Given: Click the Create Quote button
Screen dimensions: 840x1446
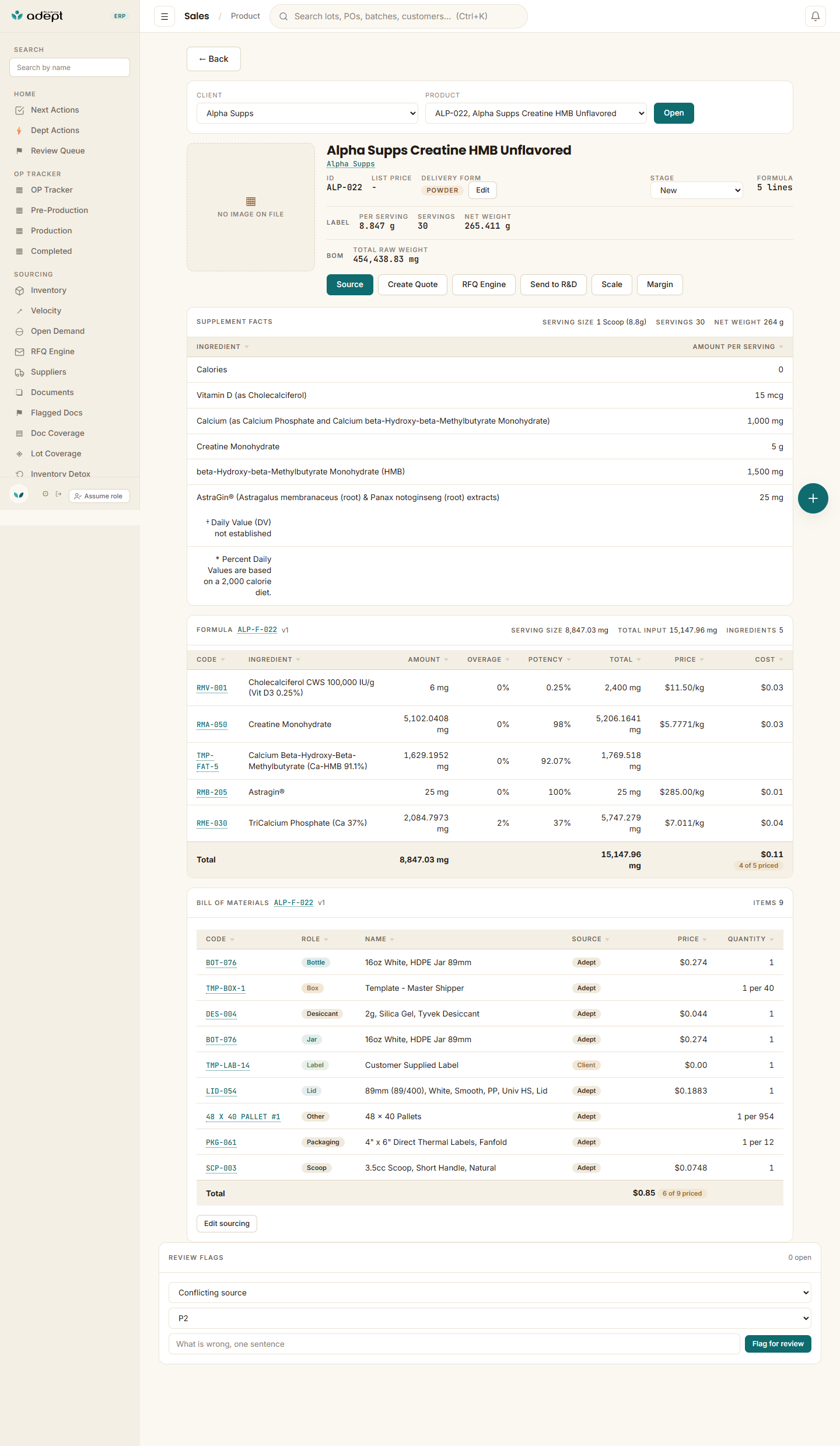Looking at the screenshot, I should (x=412, y=285).
